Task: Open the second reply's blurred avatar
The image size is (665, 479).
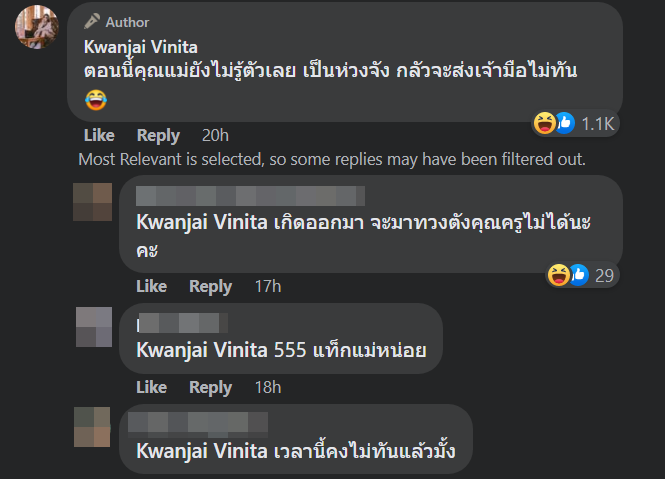Action: pos(94,326)
